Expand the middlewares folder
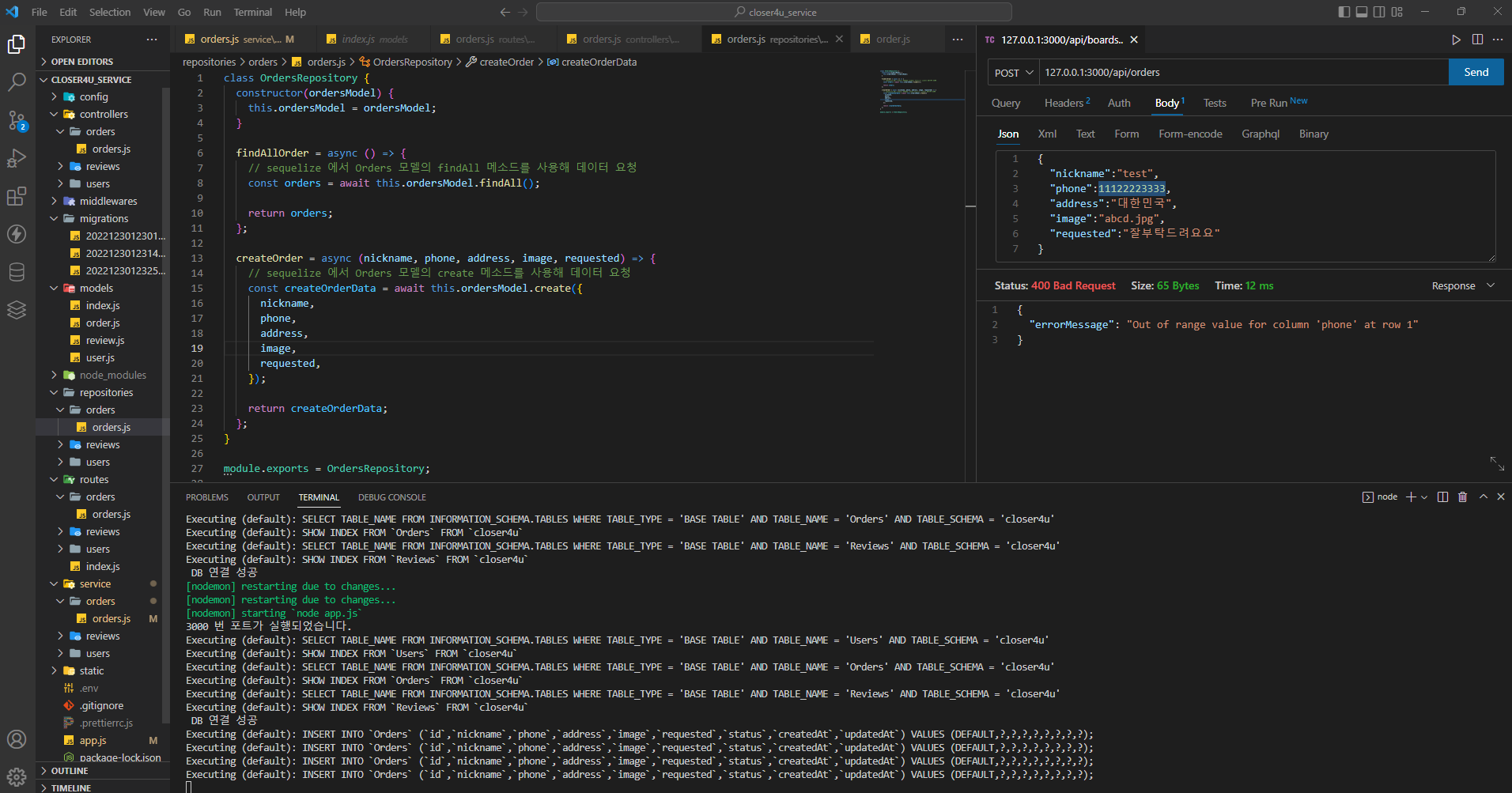The width and height of the screenshot is (1512, 793). coord(108,202)
